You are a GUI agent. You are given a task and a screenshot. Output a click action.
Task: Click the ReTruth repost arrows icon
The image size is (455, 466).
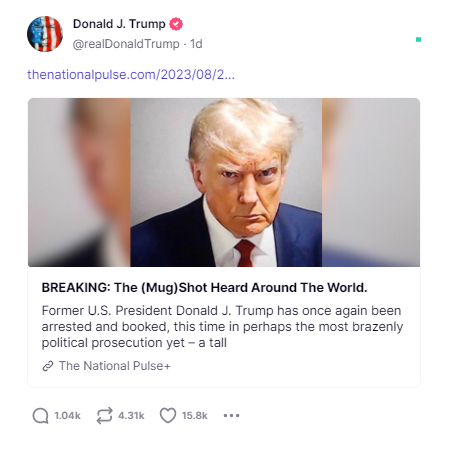click(x=105, y=416)
